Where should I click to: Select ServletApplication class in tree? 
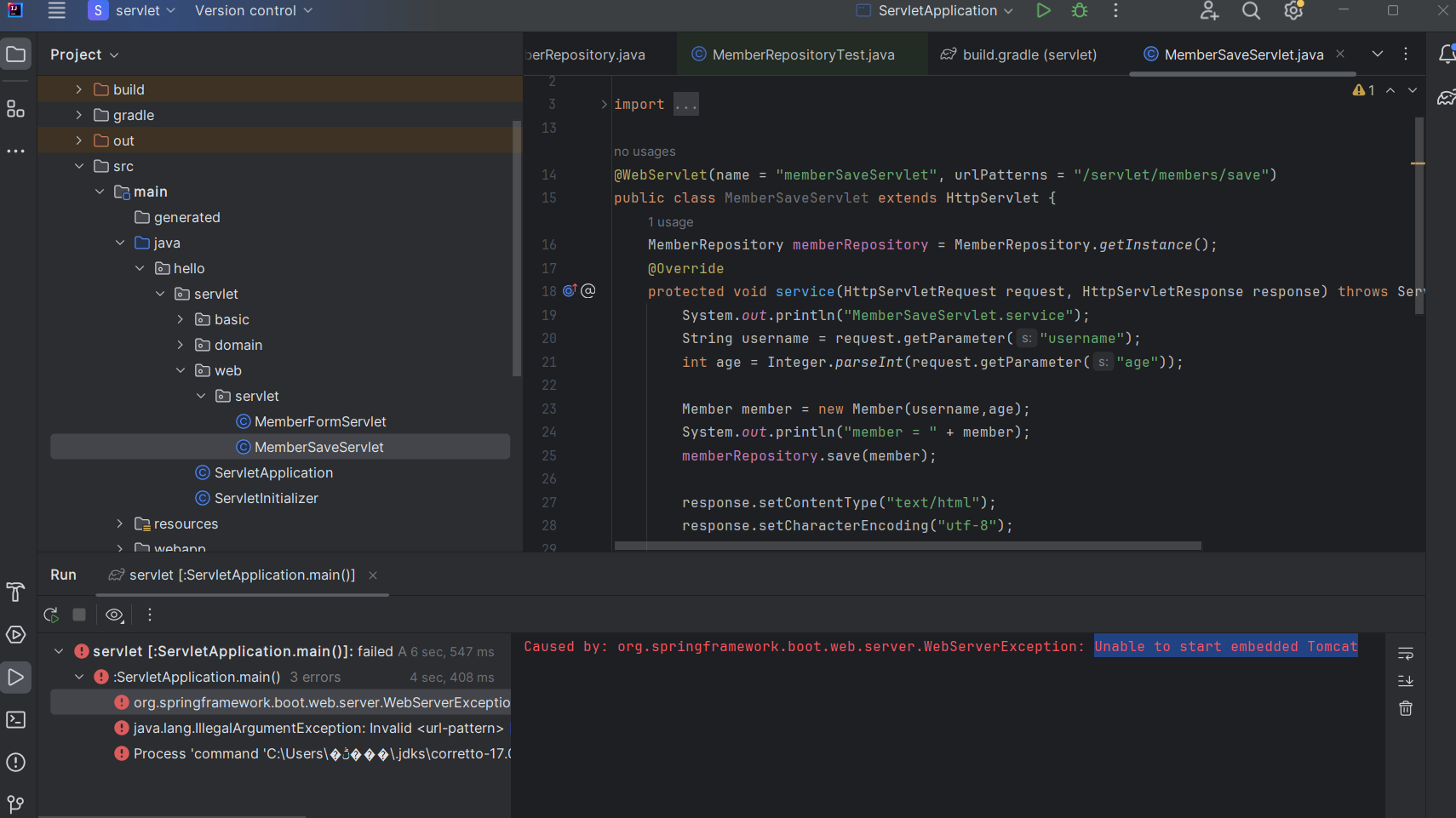pyautogui.click(x=273, y=472)
